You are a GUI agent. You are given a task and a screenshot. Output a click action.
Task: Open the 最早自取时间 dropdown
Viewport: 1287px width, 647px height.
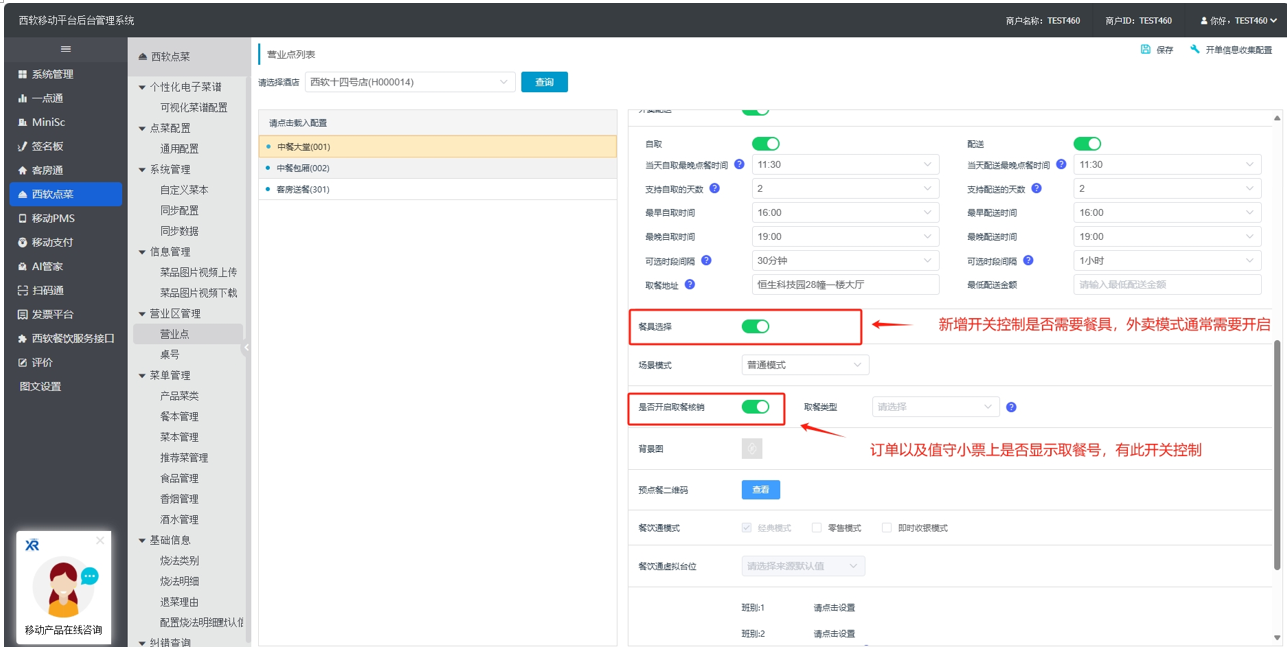tap(846, 213)
